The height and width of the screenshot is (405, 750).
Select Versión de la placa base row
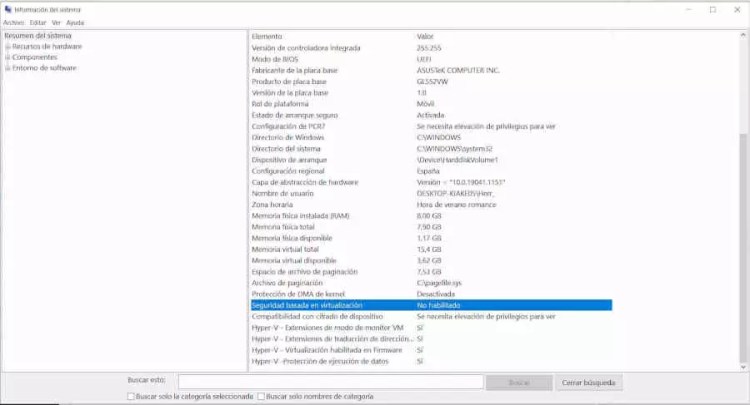[x=431, y=93]
